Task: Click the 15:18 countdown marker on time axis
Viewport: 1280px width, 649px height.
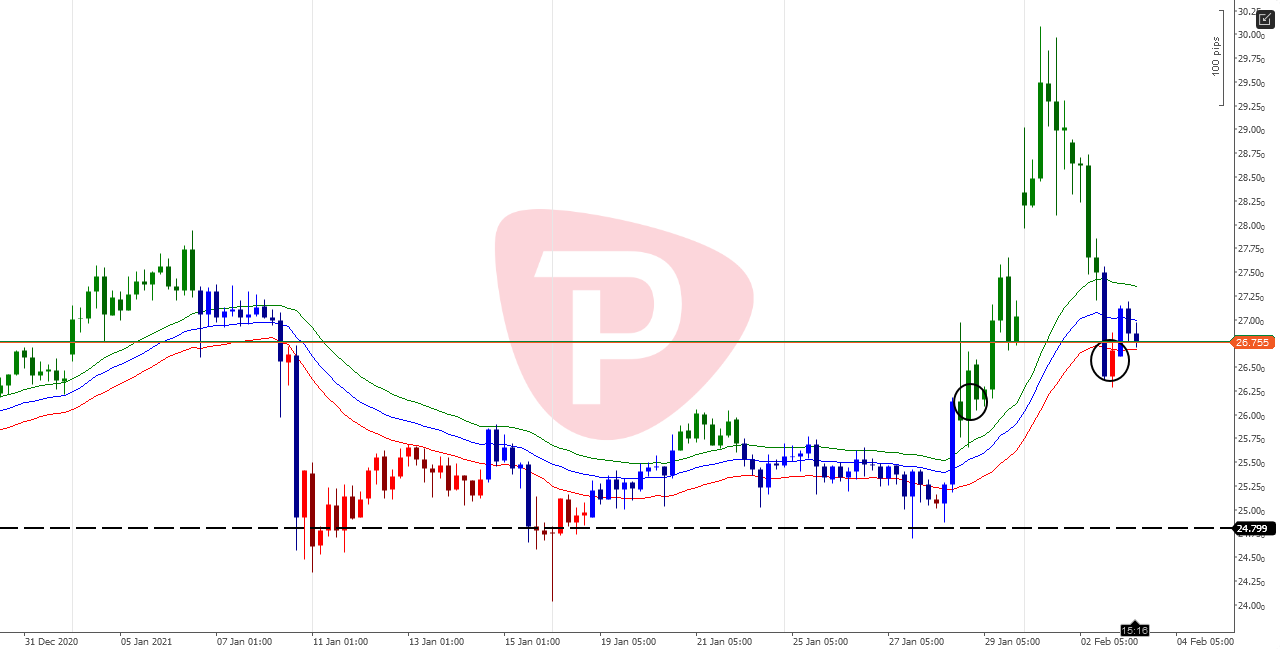Action: click(x=1133, y=630)
